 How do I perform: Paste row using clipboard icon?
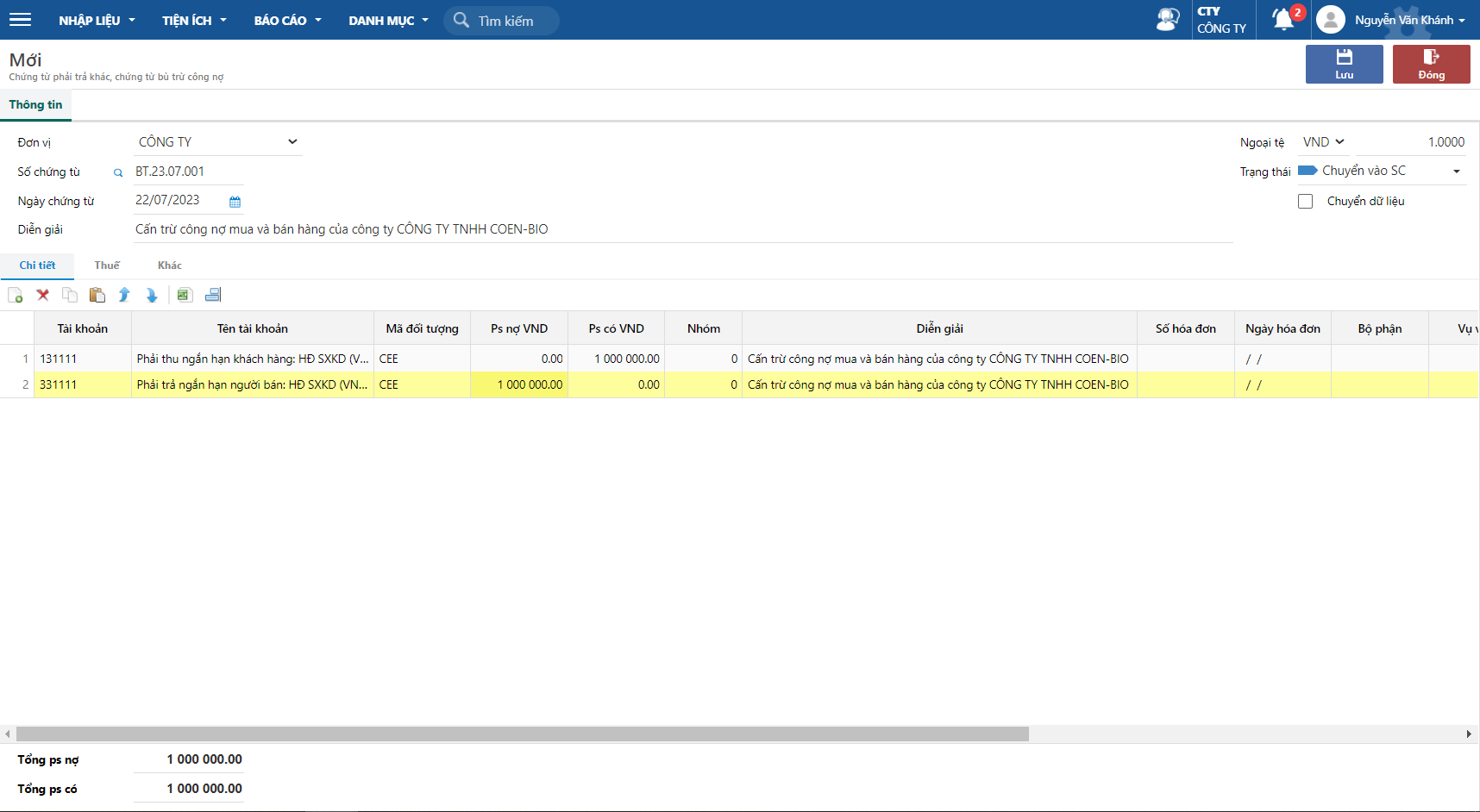click(x=97, y=295)
